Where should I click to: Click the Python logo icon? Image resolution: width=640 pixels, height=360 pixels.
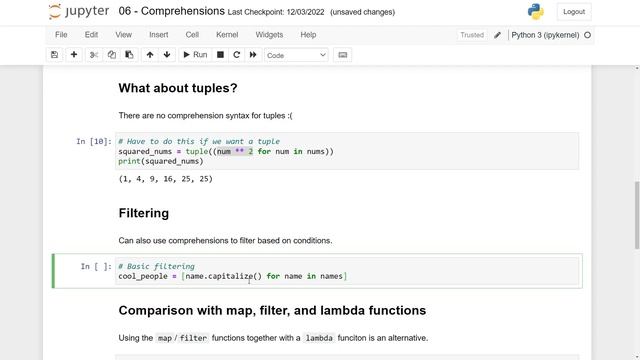[x=536, y=12]
